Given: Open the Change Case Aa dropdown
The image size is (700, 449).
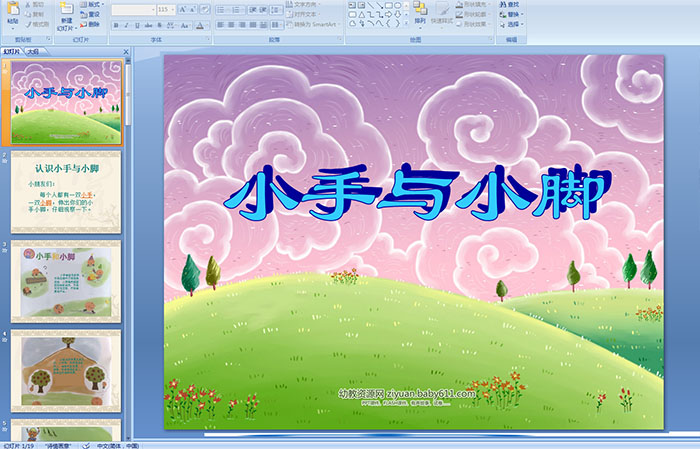Looking at the screenshot, I should click(185, 25).
